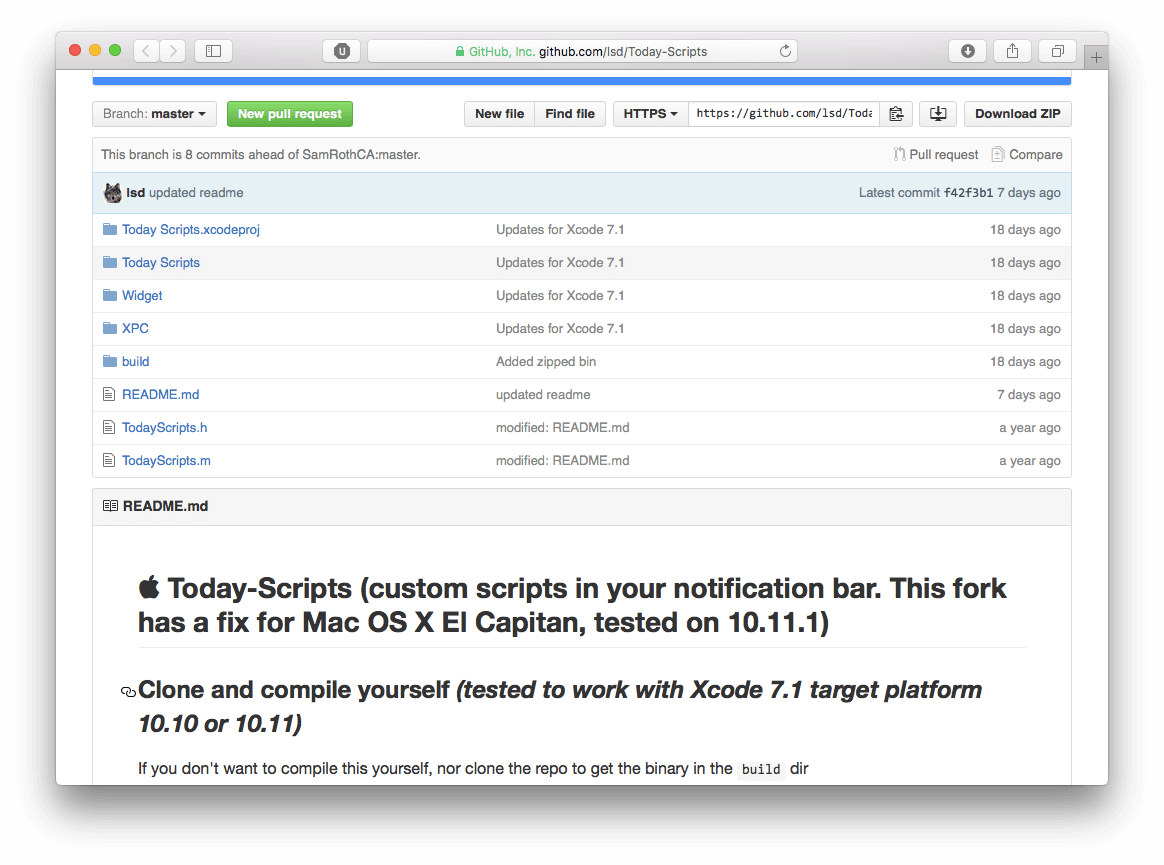
Task: Click file icon beside README.md row
Action: (x=109, y=394)
